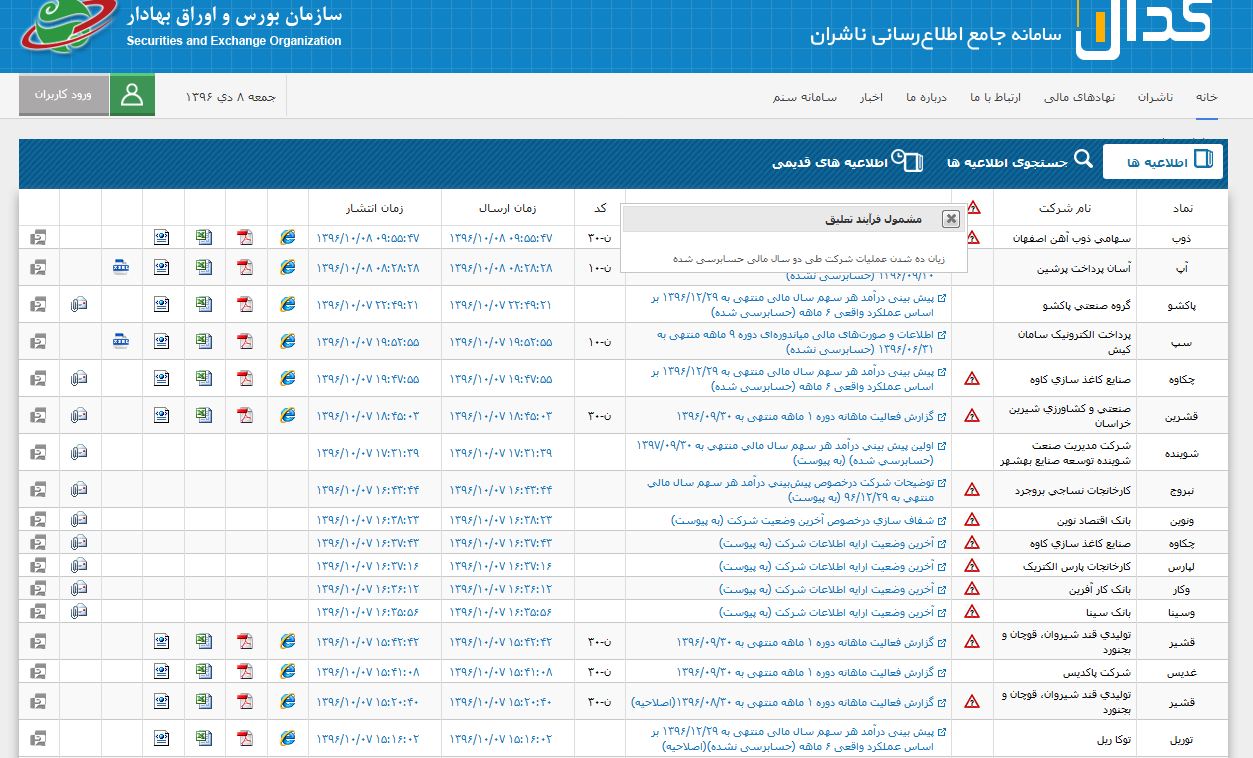Click the وسینا send time ۱۶:۳۵:۵۶
Viewport: 1253px width, 758px height.
point(501,612)
